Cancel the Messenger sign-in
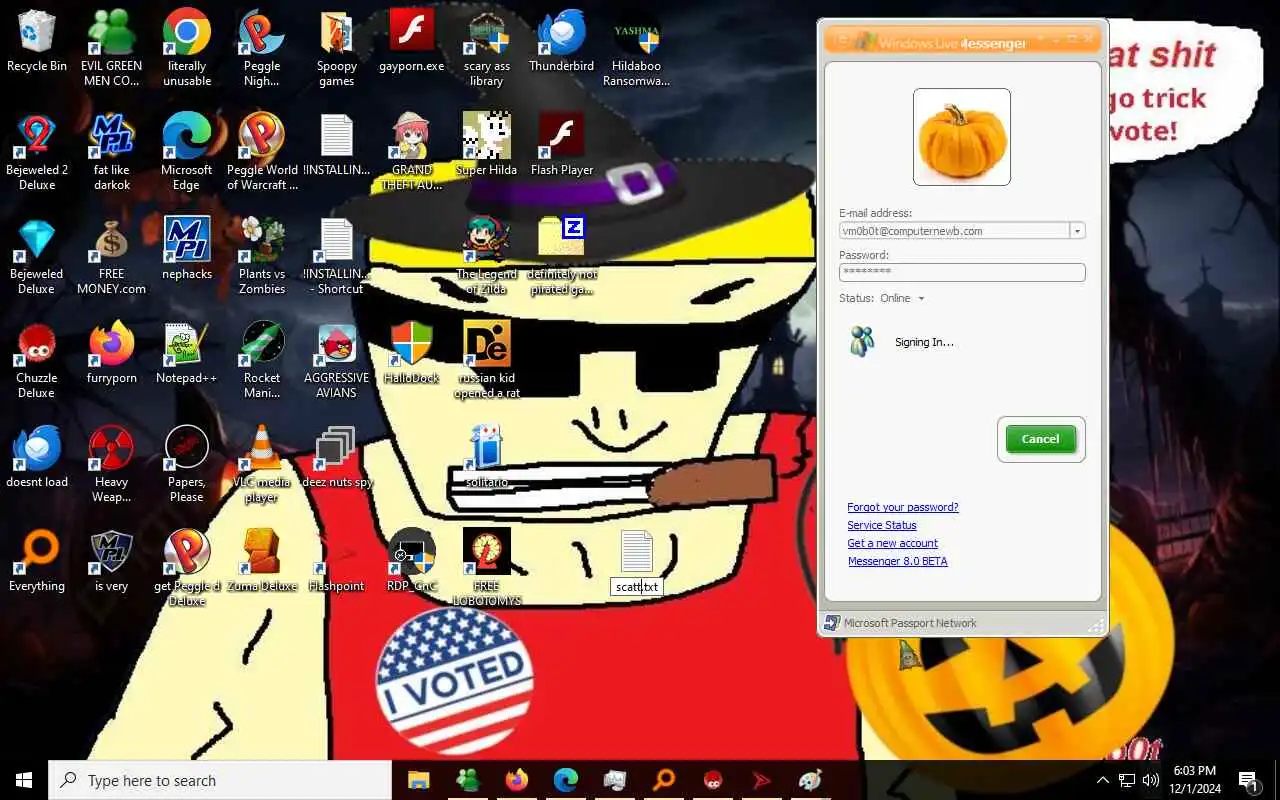 coord(1040,439)
